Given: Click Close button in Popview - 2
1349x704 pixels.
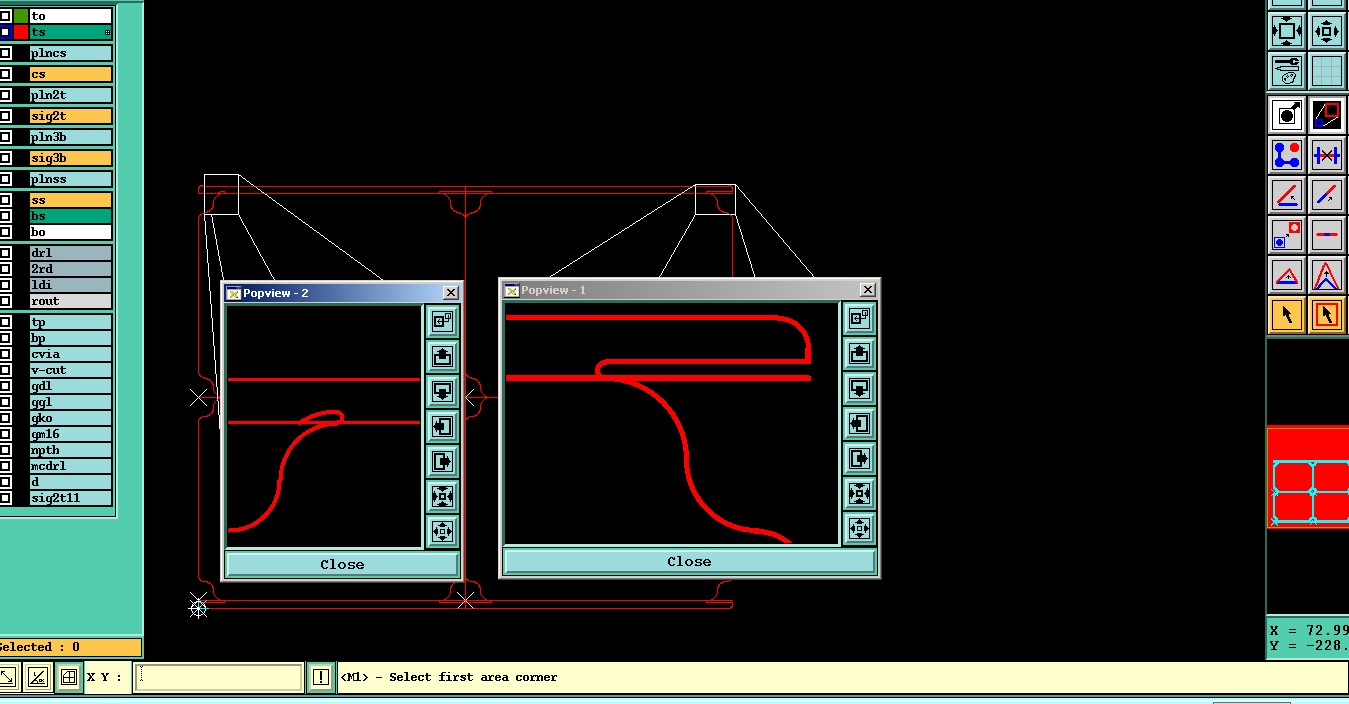Looking at the screenshot, I should pos(342,564).
